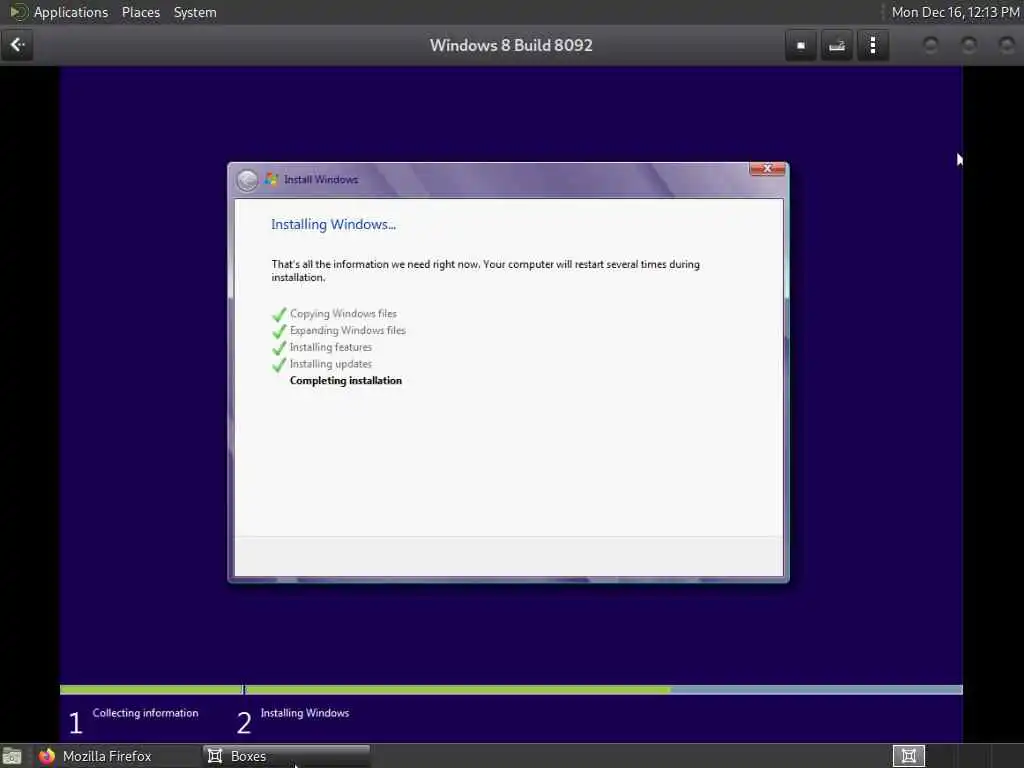Image resolution: width=1024 pixels, height=768 pixels.
Task: Click the first window control circle in Boxes header
Action: click(x=931, y=45)
